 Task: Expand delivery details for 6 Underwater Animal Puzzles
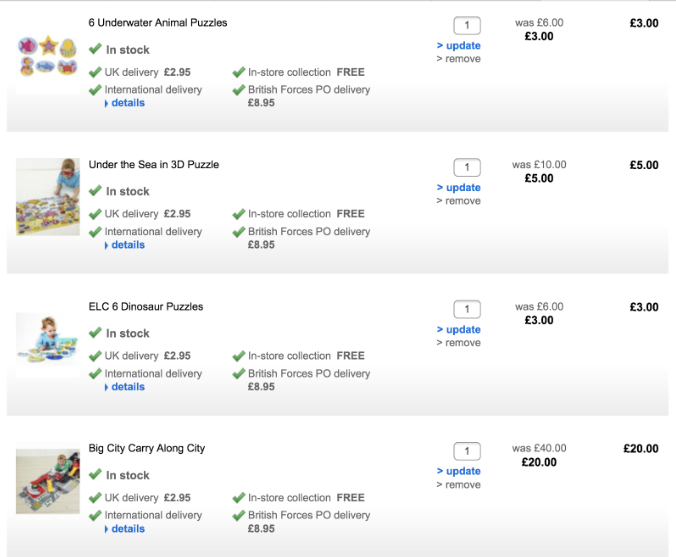[x=127, y=103]
